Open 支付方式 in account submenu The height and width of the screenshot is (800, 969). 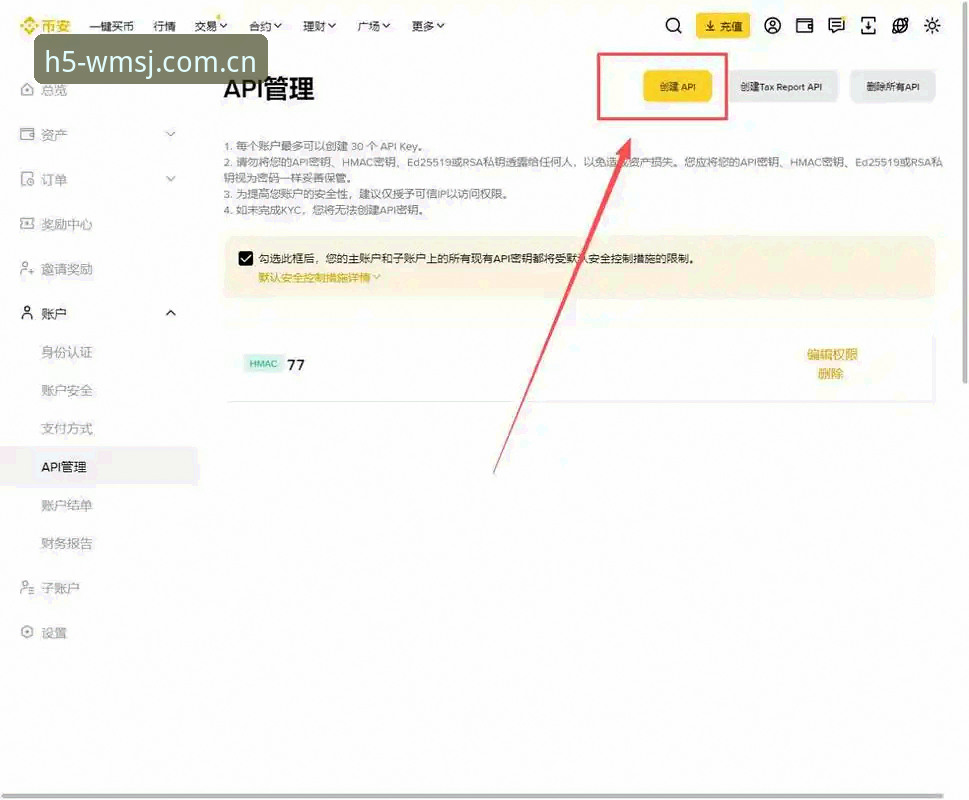[67, 429]
